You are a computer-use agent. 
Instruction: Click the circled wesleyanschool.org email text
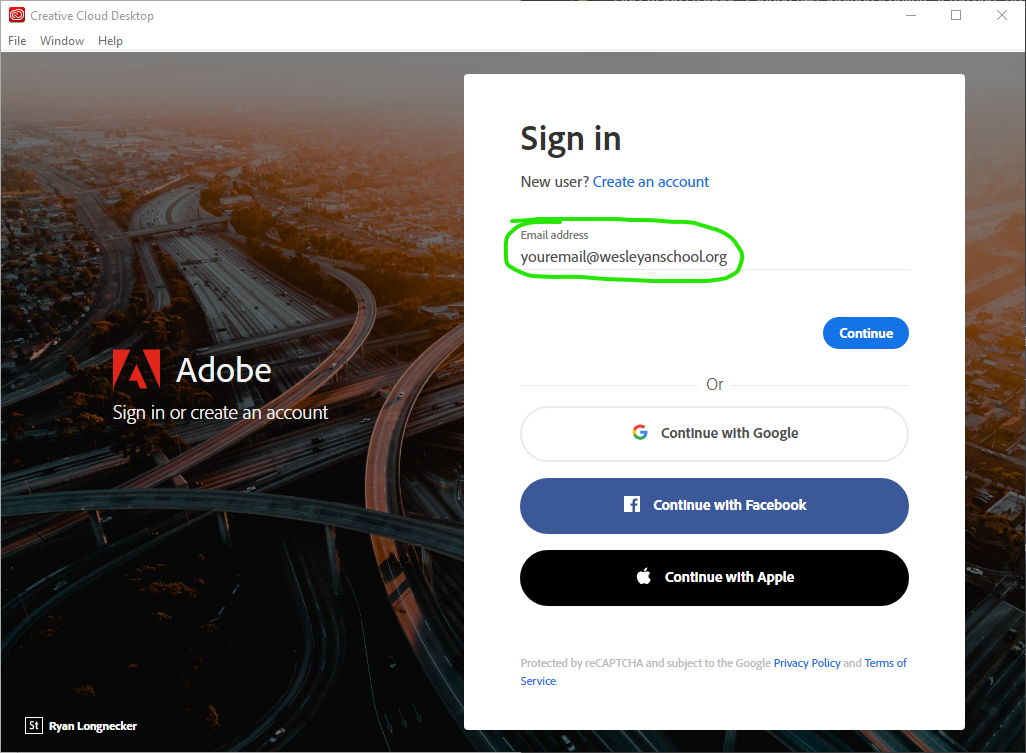(623, 256)
